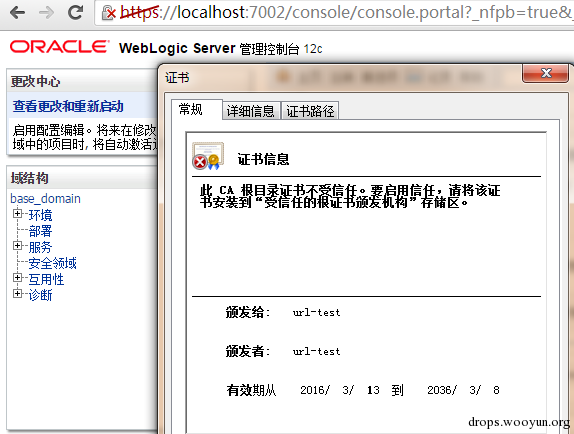The width and height of the screenshot is (574, 434).
Task: Open the 环境 link in domain tree
Action: [x=40, y=215]
